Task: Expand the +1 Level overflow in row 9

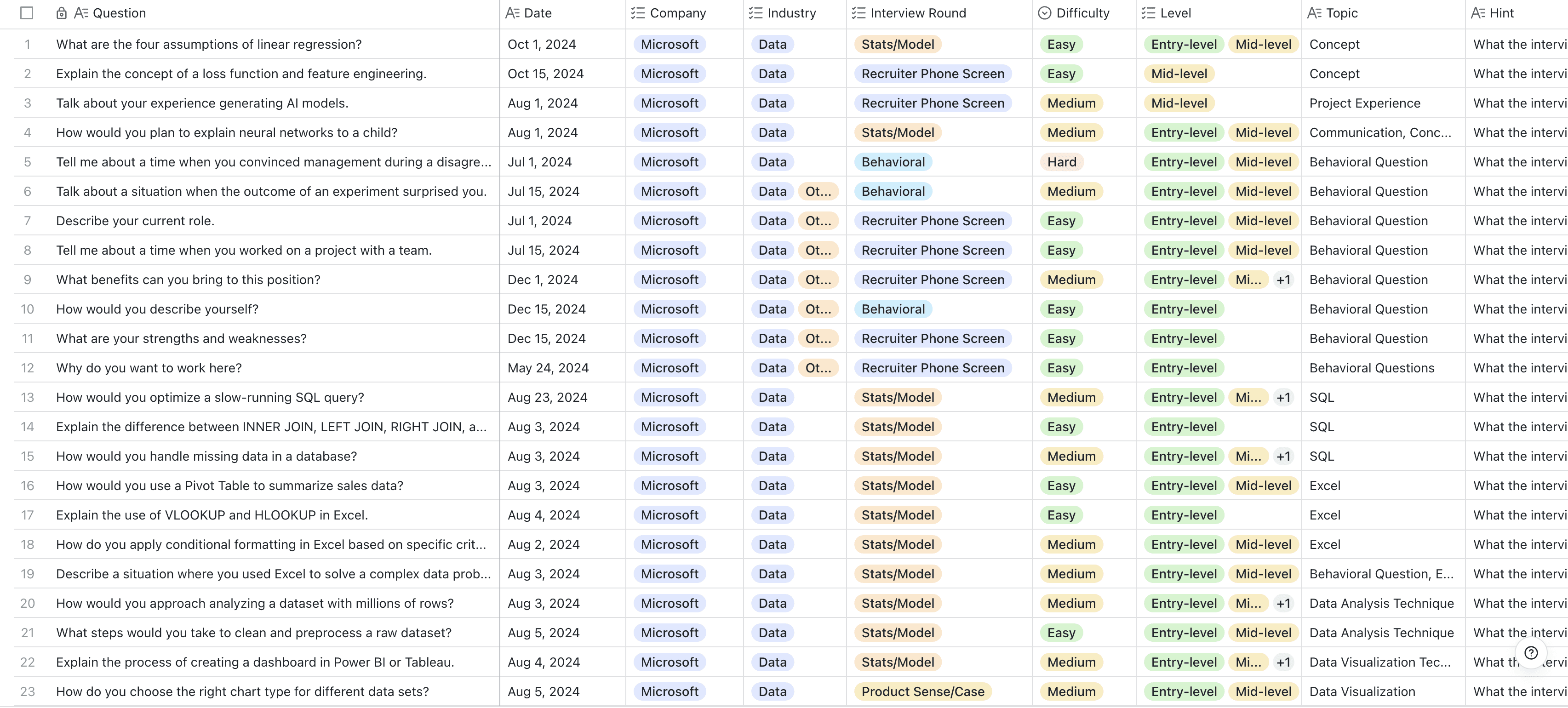Action: (1283, 280)
